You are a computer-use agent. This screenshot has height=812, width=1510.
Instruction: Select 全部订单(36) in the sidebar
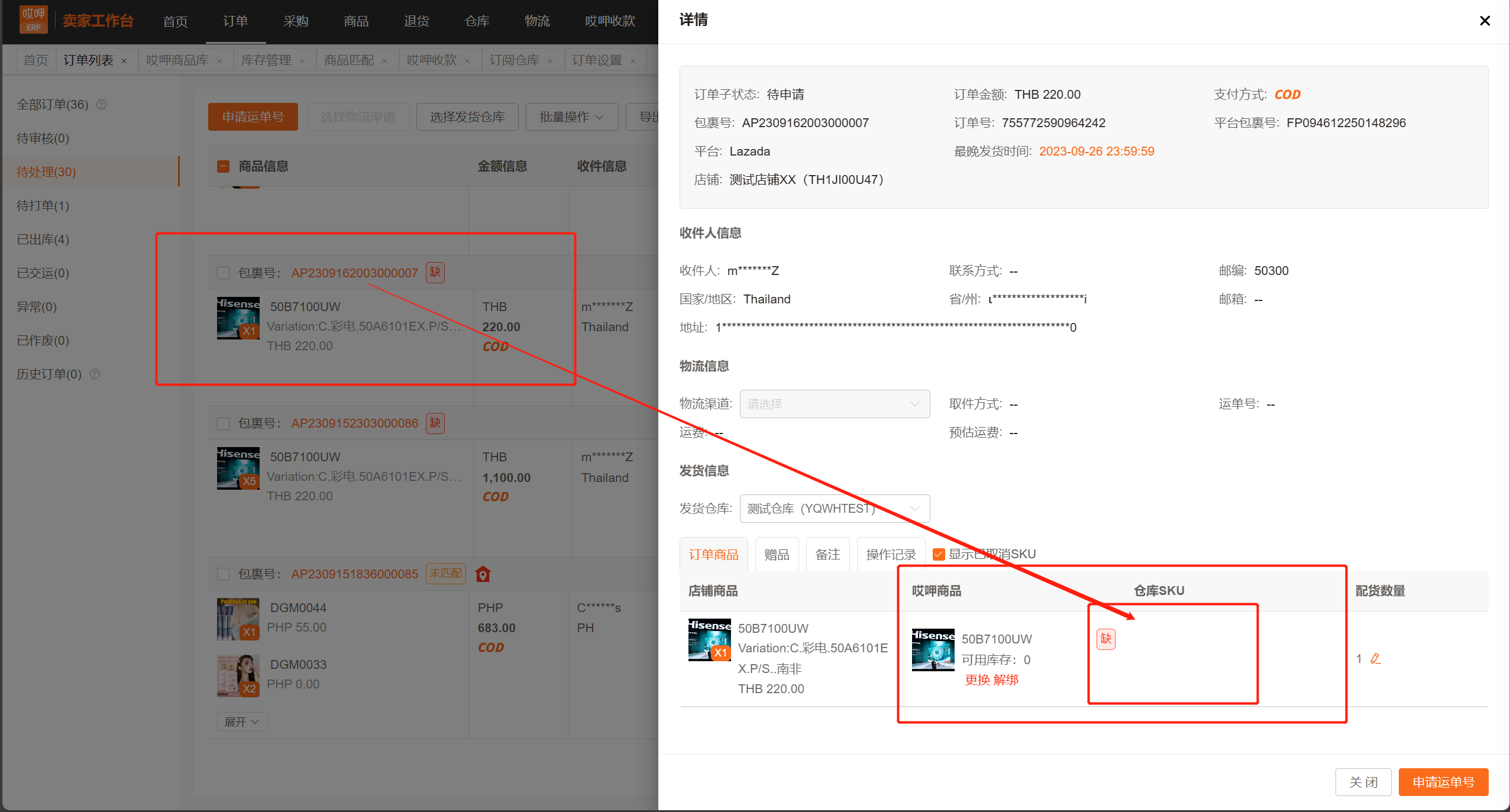pos(52,105)
